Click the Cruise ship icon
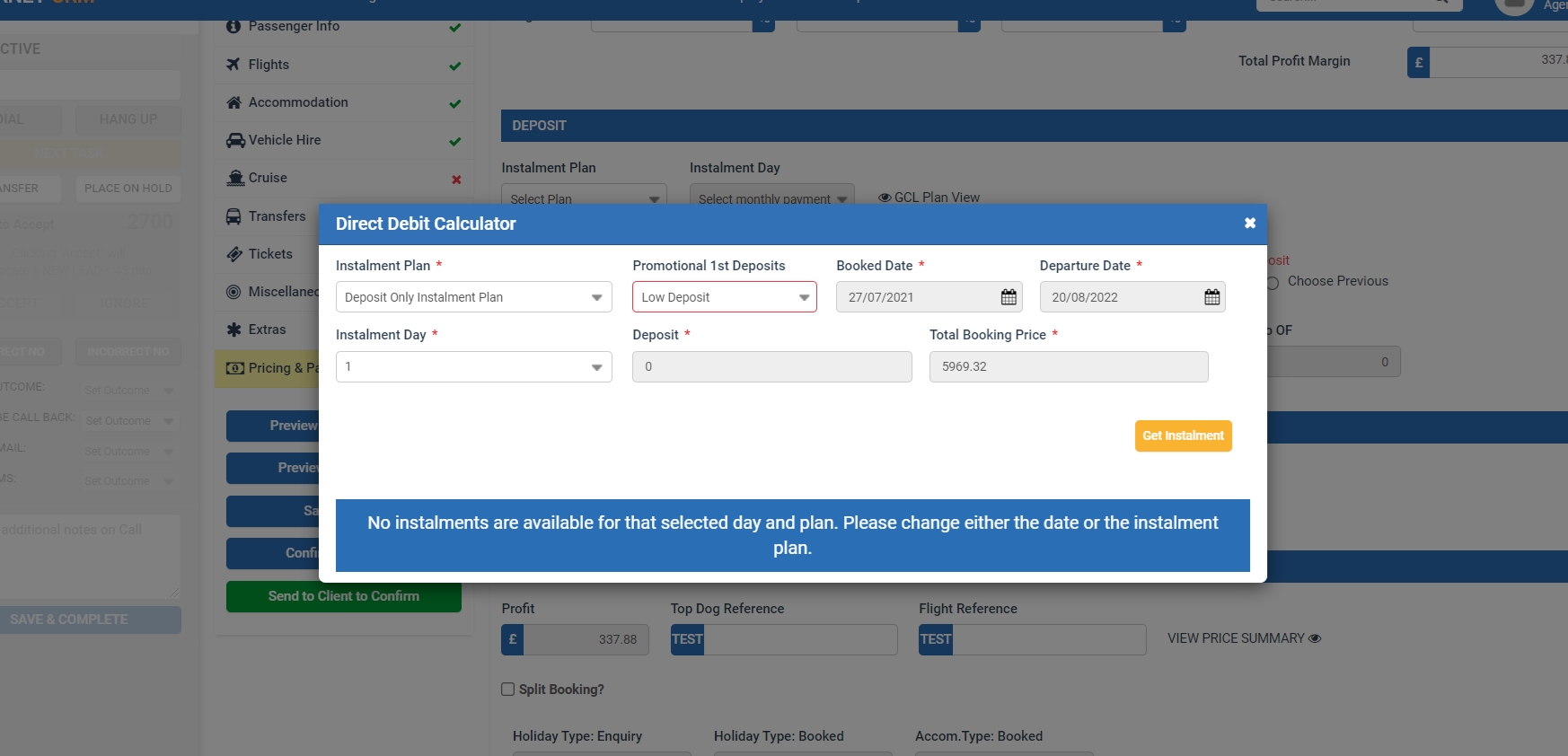This screenshot has width=1568, height=756. (235, 178)
